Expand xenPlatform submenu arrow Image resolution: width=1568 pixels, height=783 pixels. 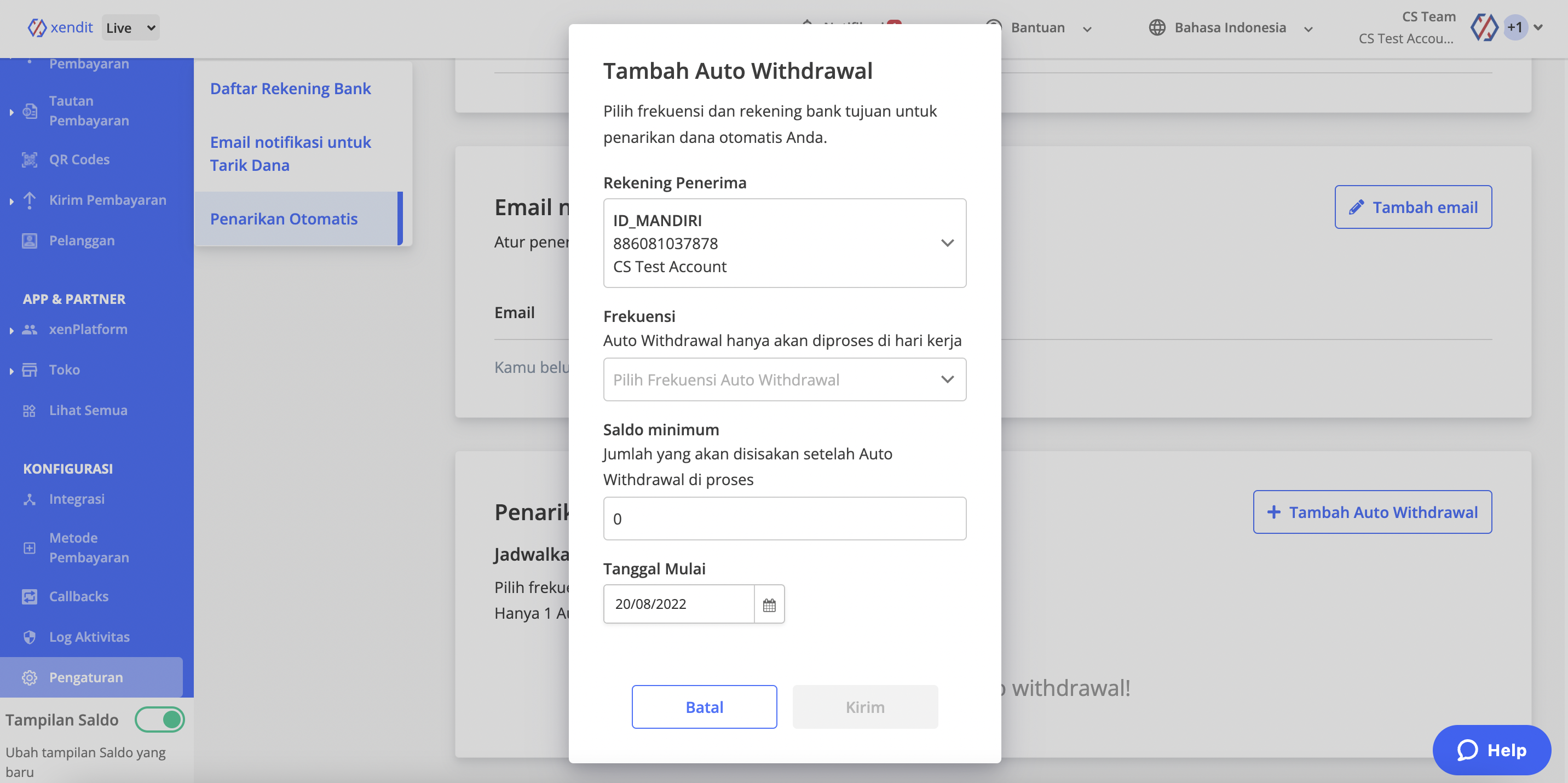11,331
